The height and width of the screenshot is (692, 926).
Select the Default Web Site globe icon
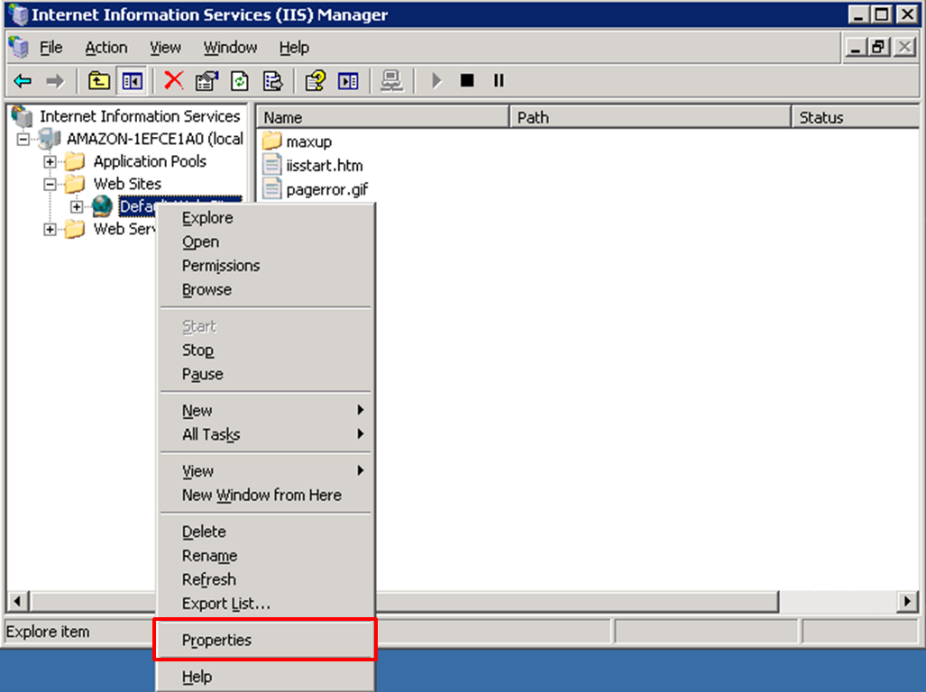tap(102, 206)
